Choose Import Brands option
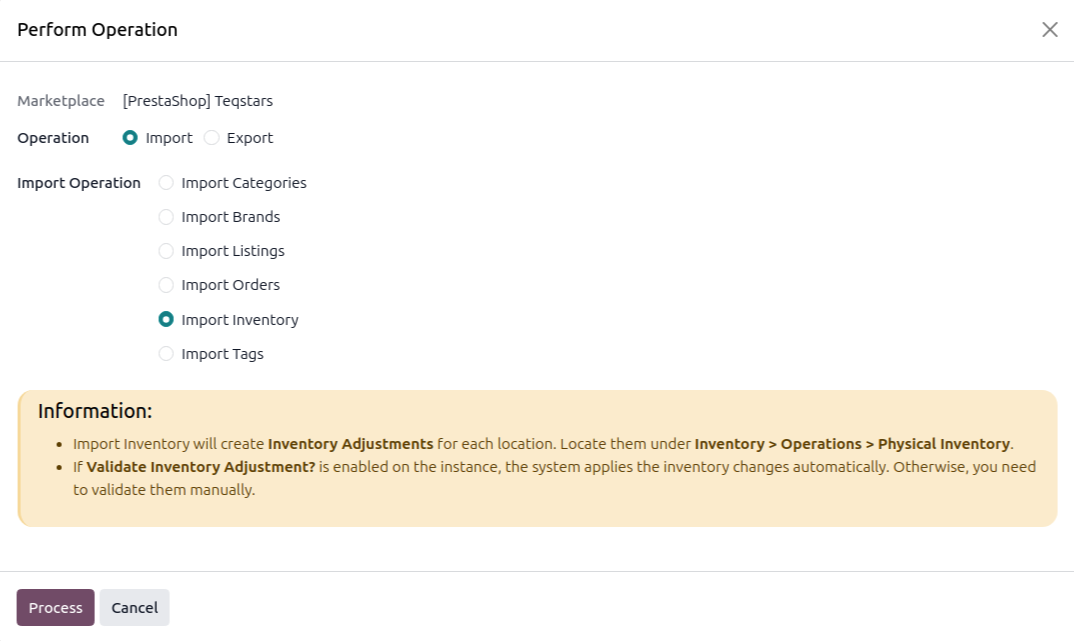 [x=166, y=217]
